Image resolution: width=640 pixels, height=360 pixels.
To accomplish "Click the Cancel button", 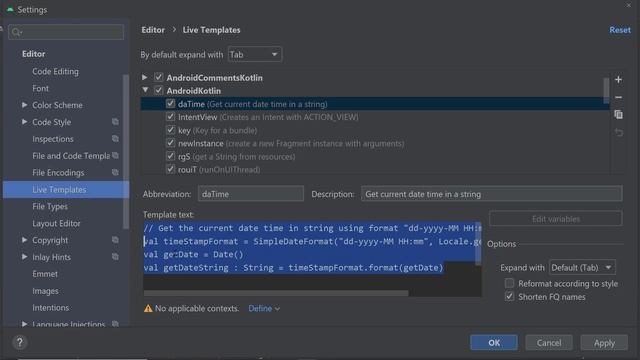I will [x=549, y=342].
